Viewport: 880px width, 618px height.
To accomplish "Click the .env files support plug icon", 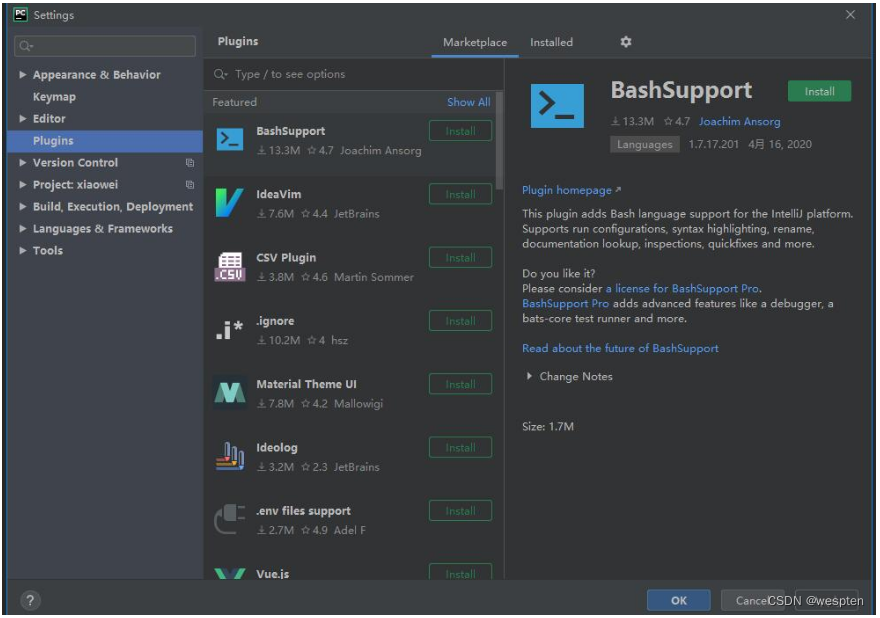I will click(230, 519).
